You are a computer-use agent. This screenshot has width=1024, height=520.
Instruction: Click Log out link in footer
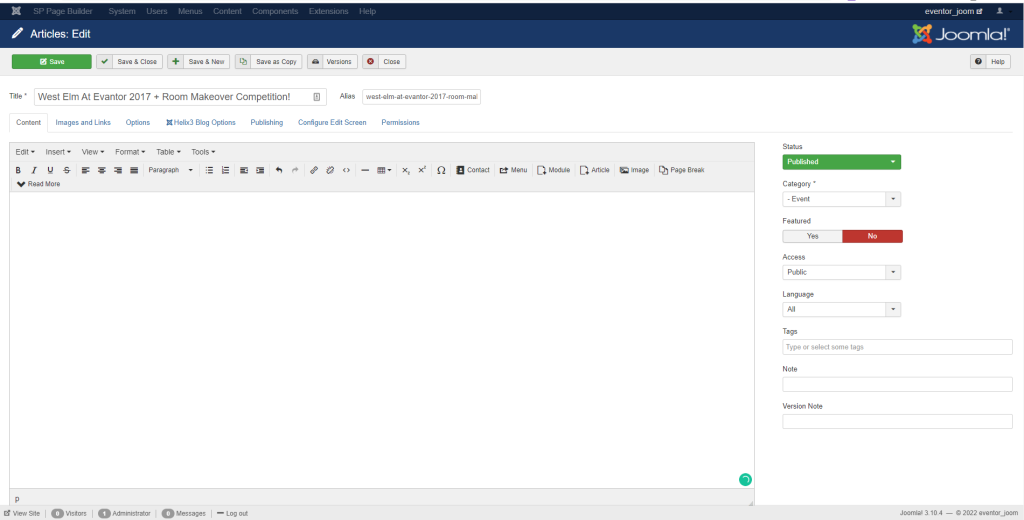[232, 513]
